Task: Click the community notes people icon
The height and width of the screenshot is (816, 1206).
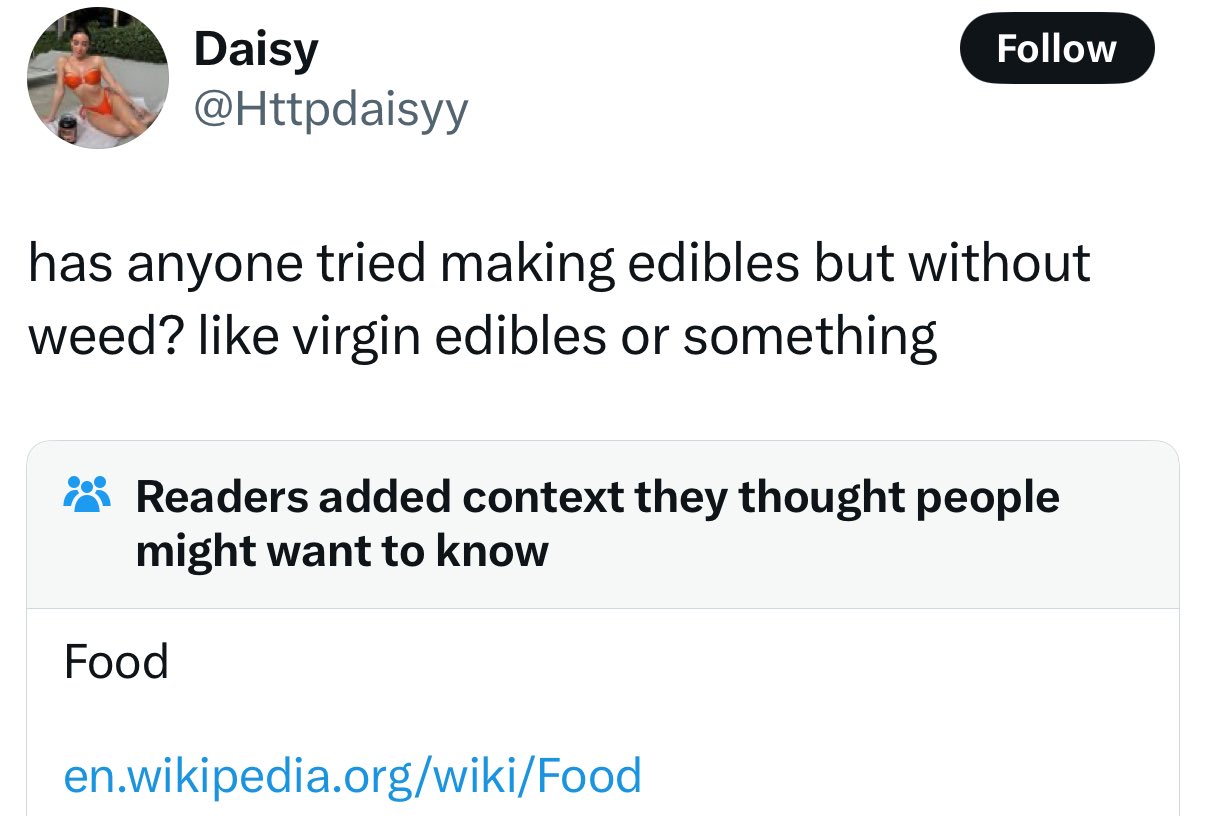Action: pyautogui.click(x=87, y=495)
